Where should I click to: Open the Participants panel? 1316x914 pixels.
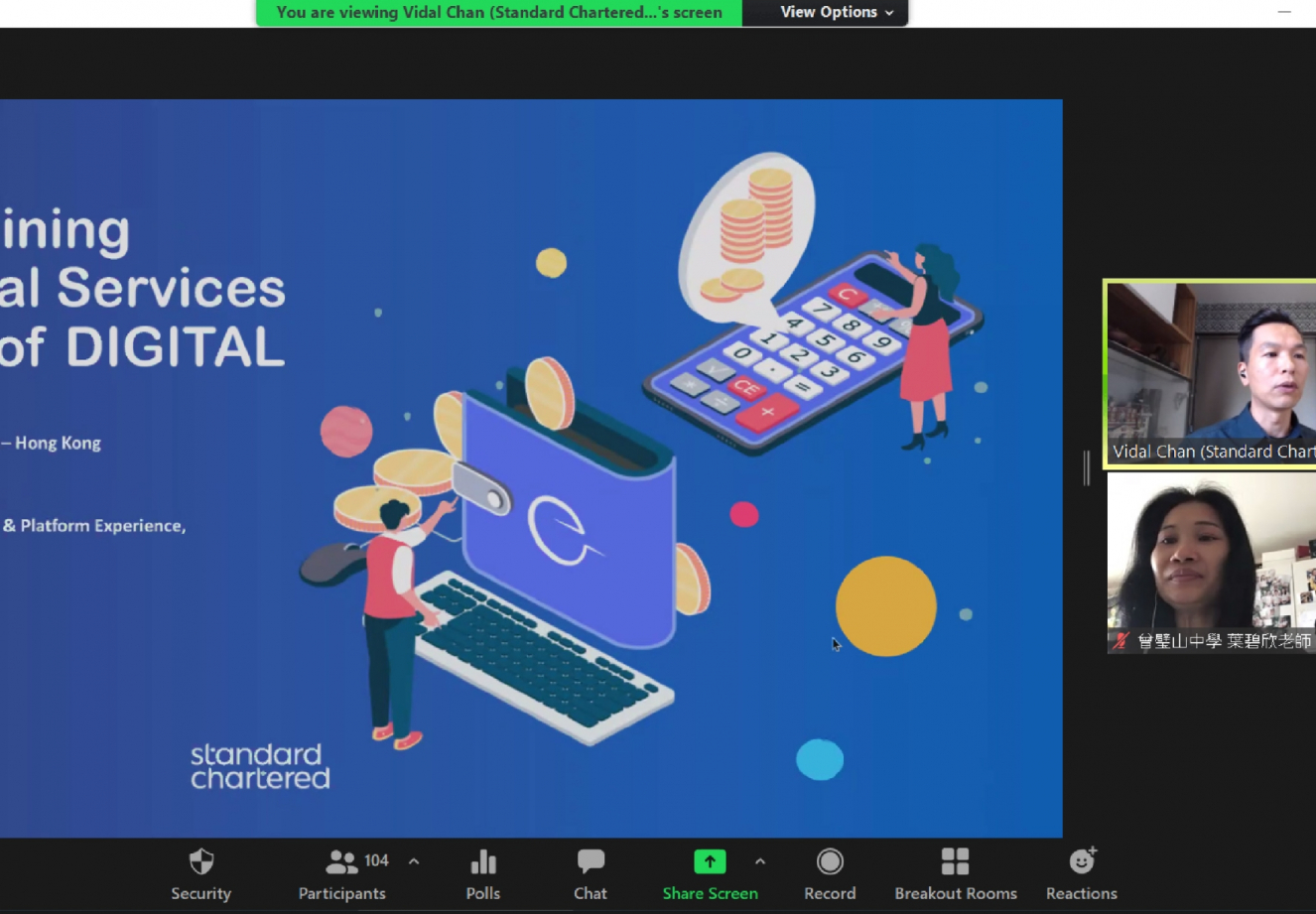(x=341, y=873)
